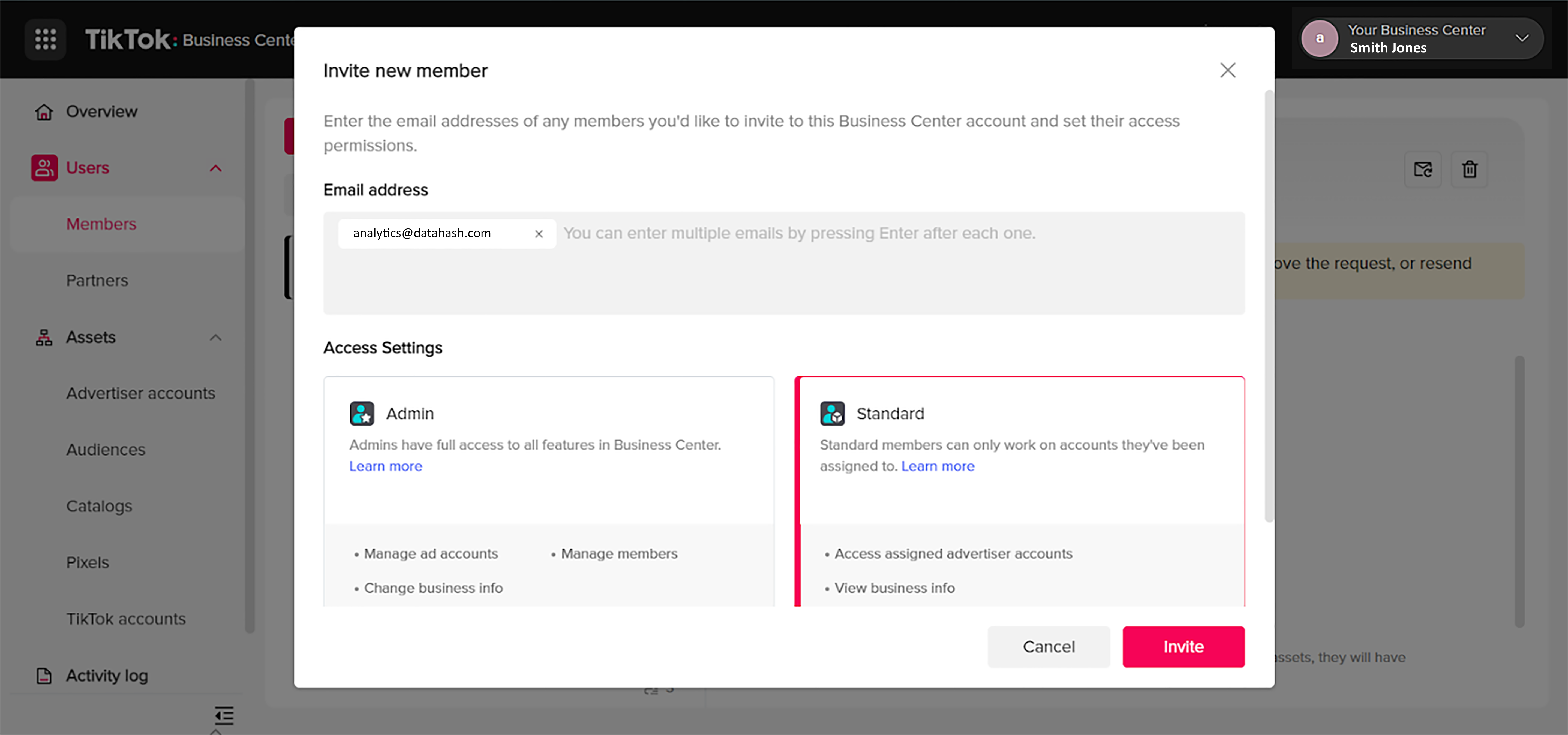Click the Cancel button
This screenshot has width=1568, height=735.
coord(1048,647)
